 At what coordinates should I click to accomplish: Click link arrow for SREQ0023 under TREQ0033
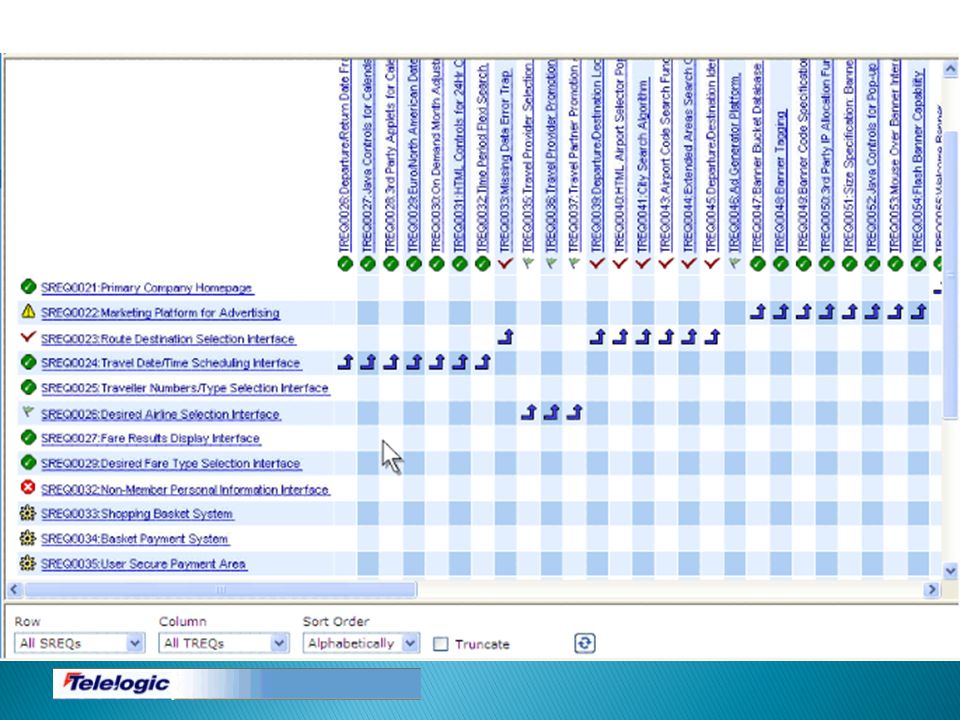[x=506, y=337]
